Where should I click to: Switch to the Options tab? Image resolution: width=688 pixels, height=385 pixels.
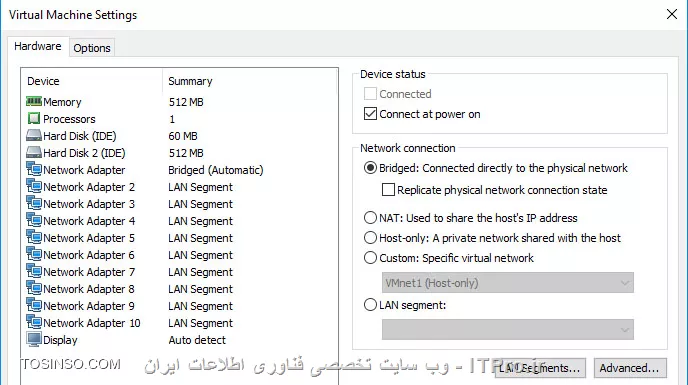(92, 48)
